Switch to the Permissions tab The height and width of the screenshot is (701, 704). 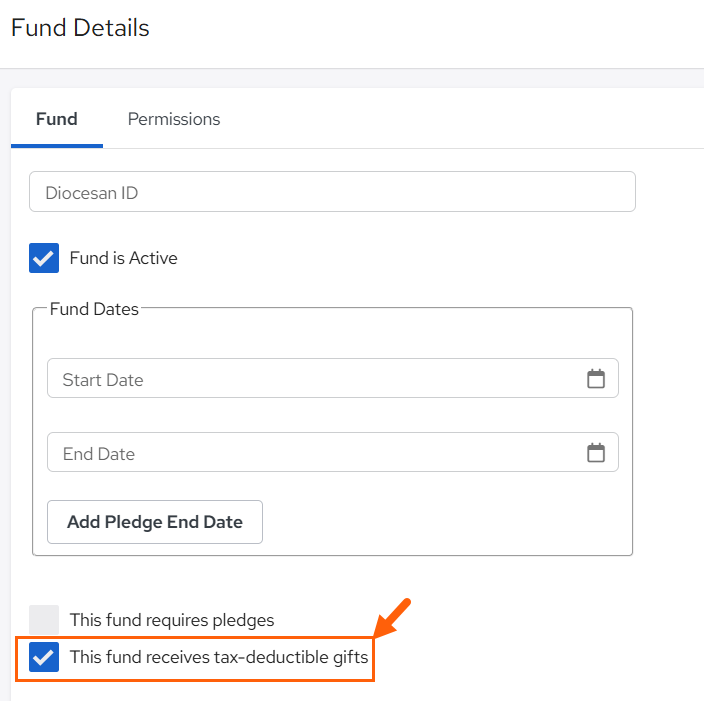[x=174, y=119]
